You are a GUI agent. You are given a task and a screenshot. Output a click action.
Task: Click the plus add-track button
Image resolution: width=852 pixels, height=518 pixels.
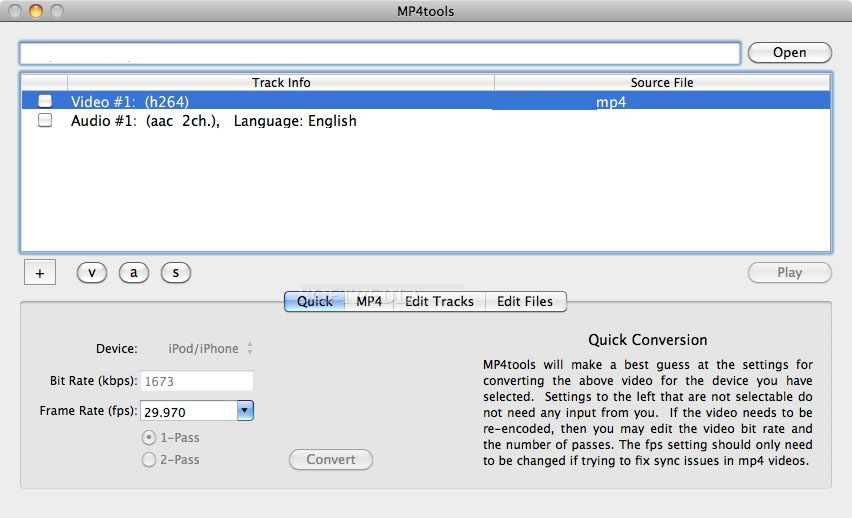pos(40,272)
